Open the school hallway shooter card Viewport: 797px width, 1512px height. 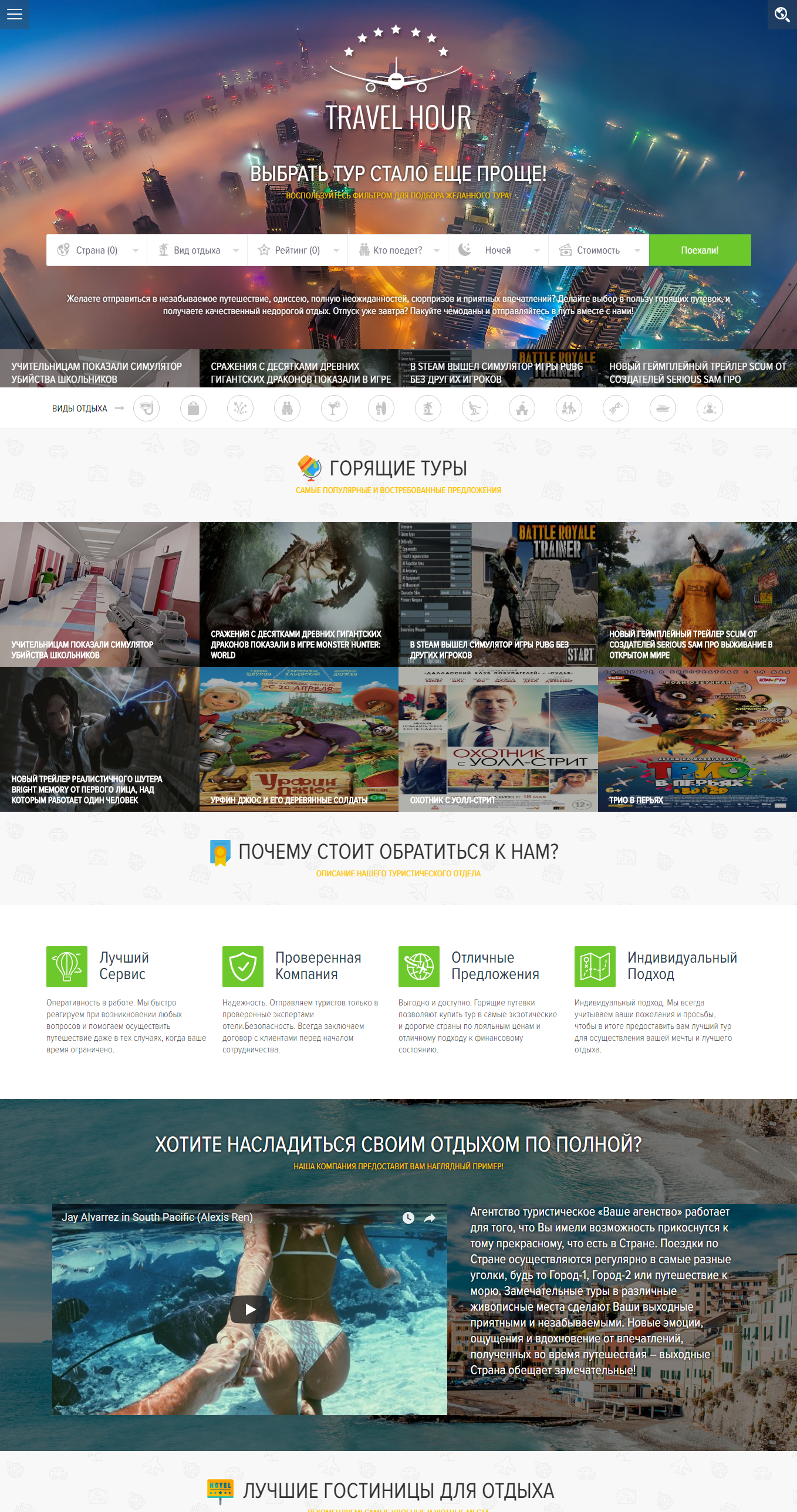100,594
